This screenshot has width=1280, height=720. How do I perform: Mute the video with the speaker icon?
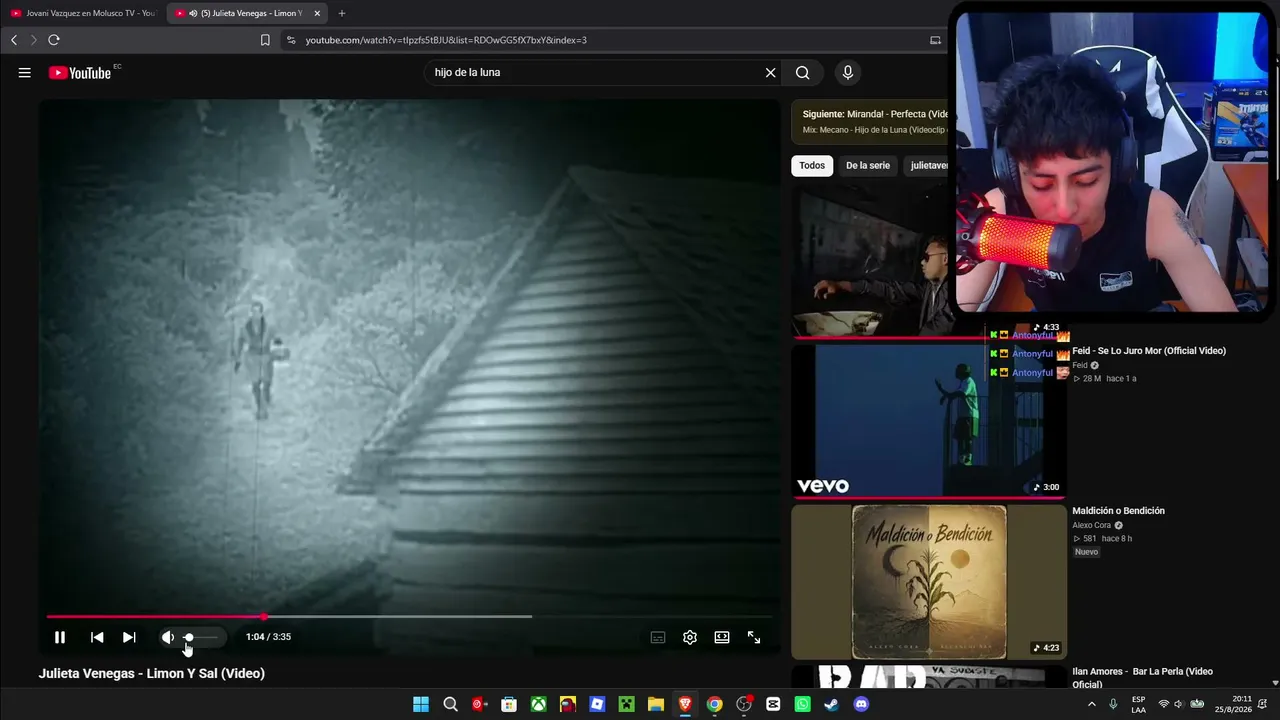[x=167, y=637]
